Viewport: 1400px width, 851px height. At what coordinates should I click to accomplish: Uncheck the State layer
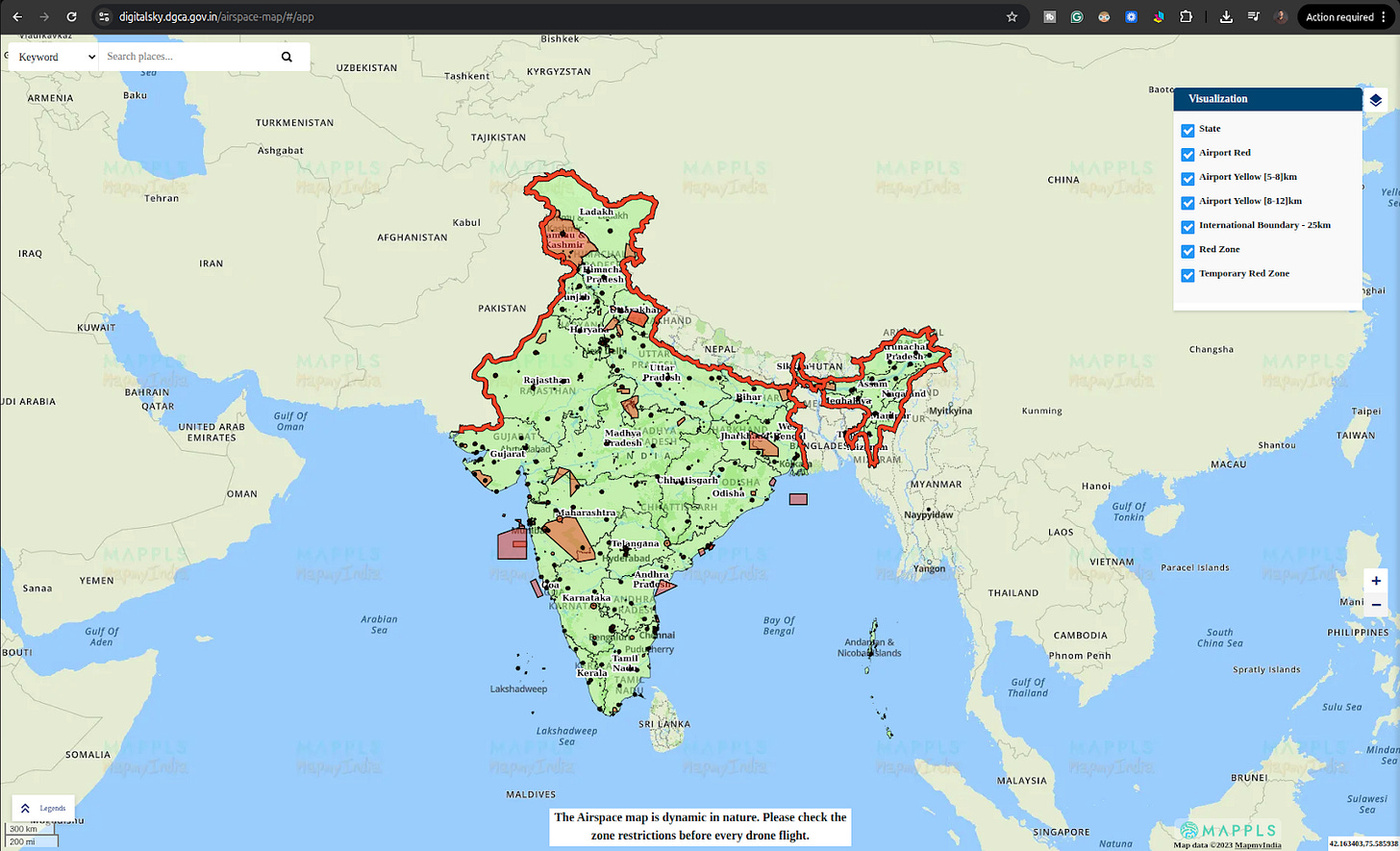click(1188, 130)
